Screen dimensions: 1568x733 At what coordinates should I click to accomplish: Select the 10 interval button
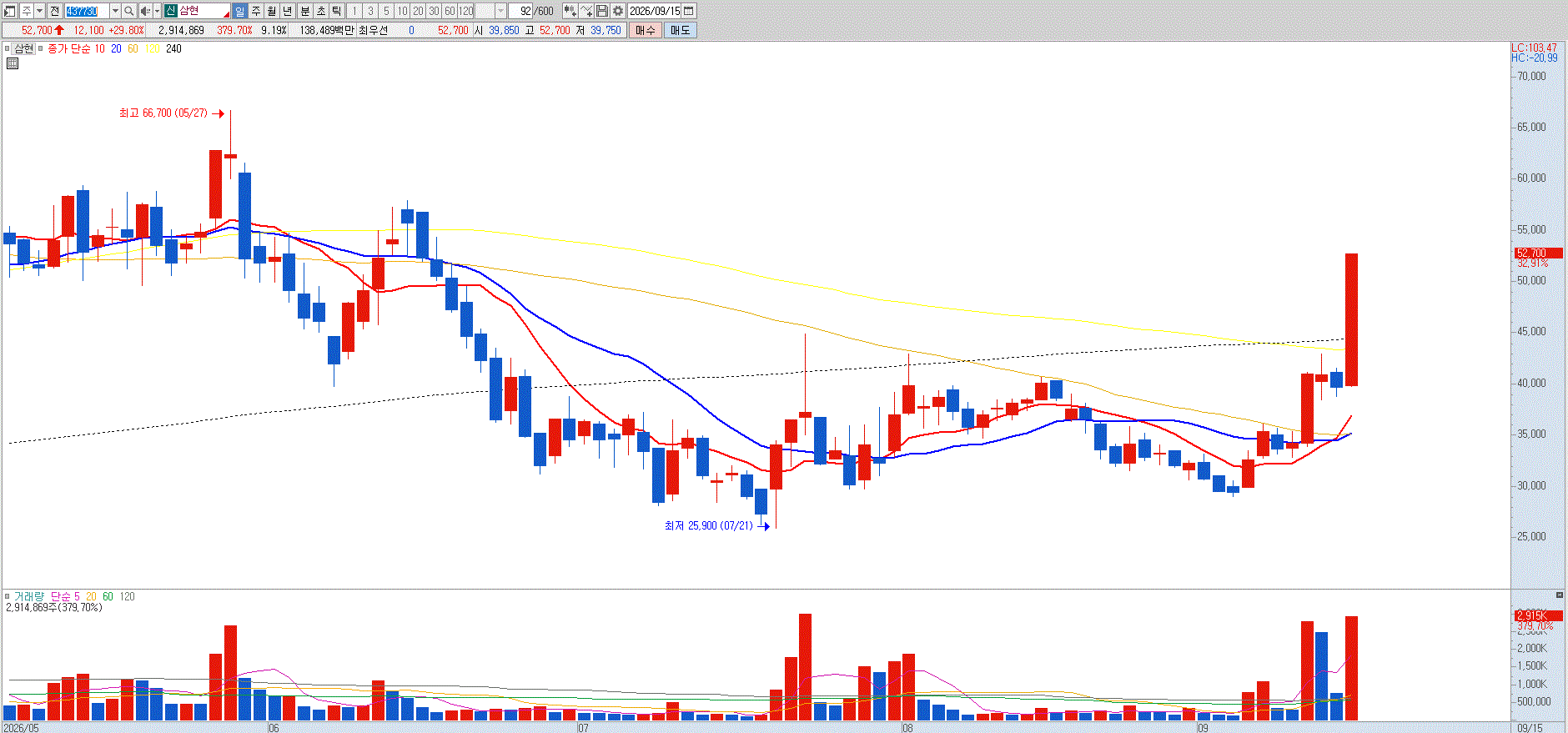pos(402,11)
